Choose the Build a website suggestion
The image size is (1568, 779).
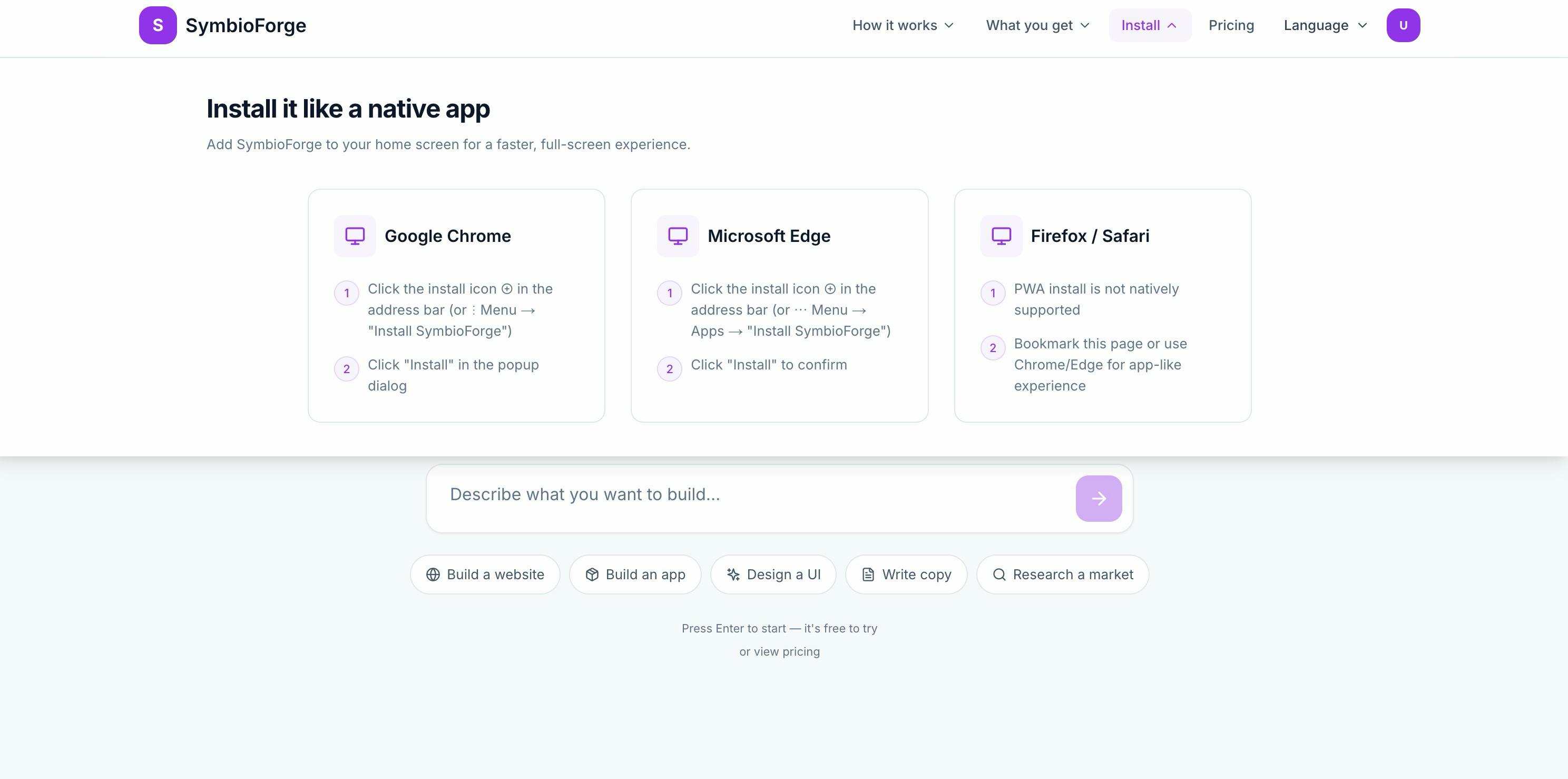coord(485,574)
